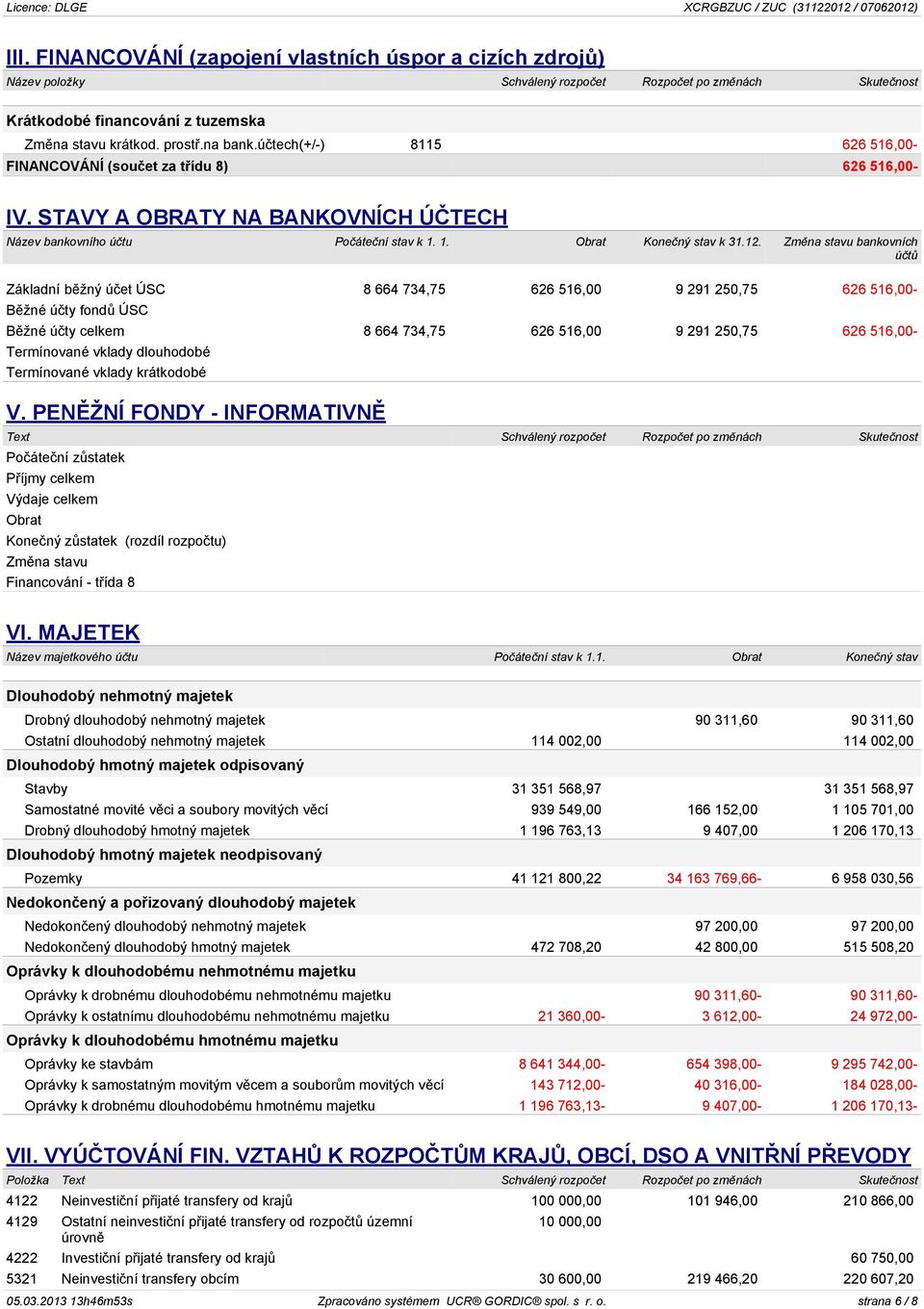
Task: Select the 'Stavby' row label
Action: tap(46, 789)
